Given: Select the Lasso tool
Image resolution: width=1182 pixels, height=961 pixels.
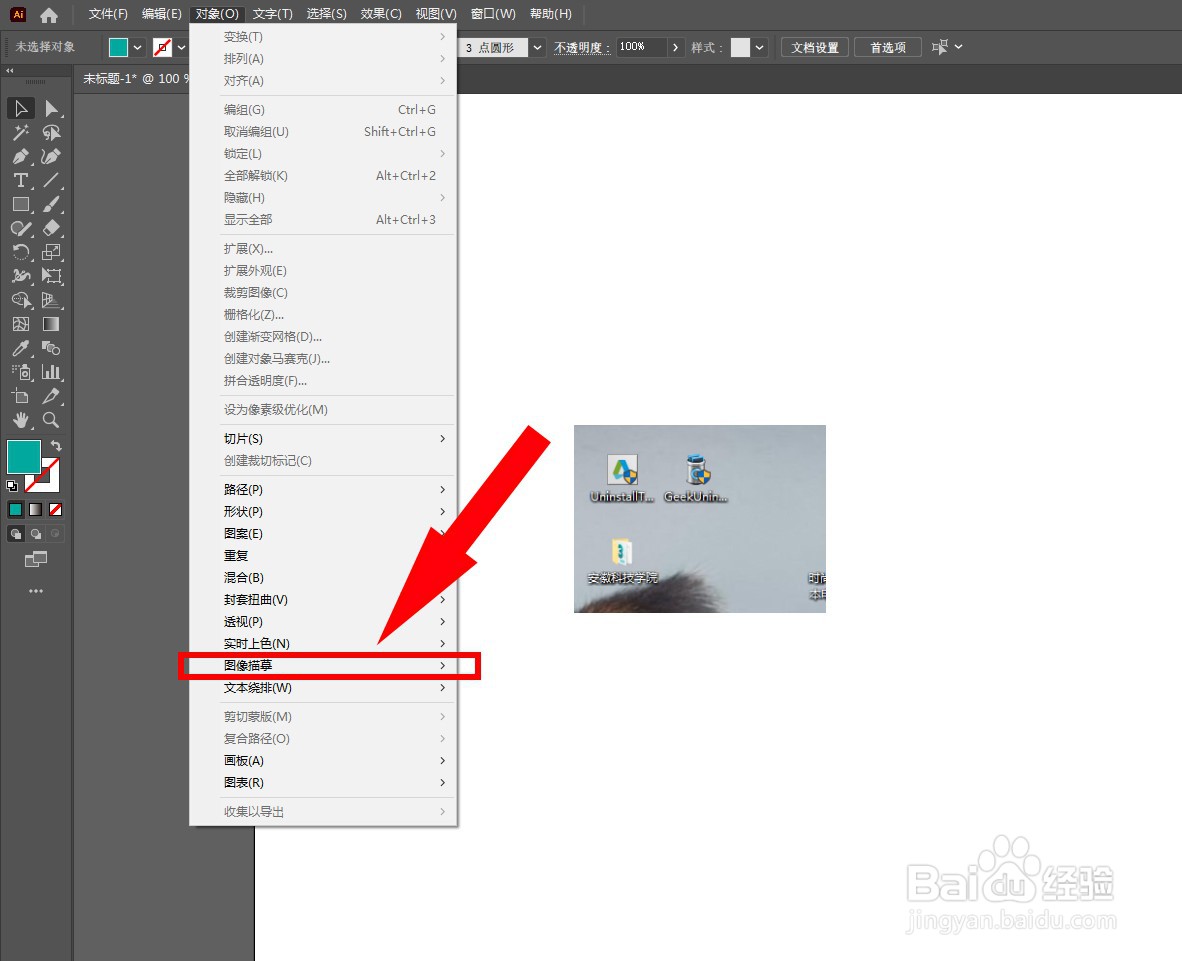Looking at the screenshot, I should pos(51,133).
